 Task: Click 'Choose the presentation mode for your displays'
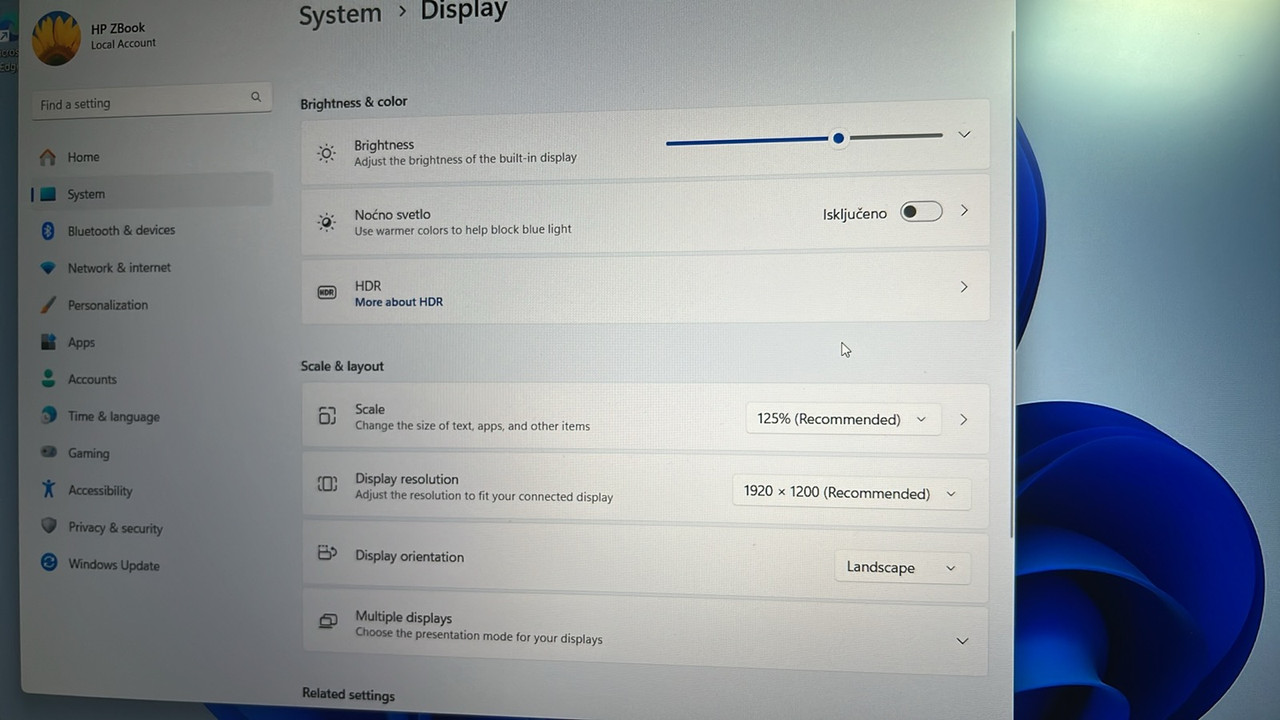(479, 638)
